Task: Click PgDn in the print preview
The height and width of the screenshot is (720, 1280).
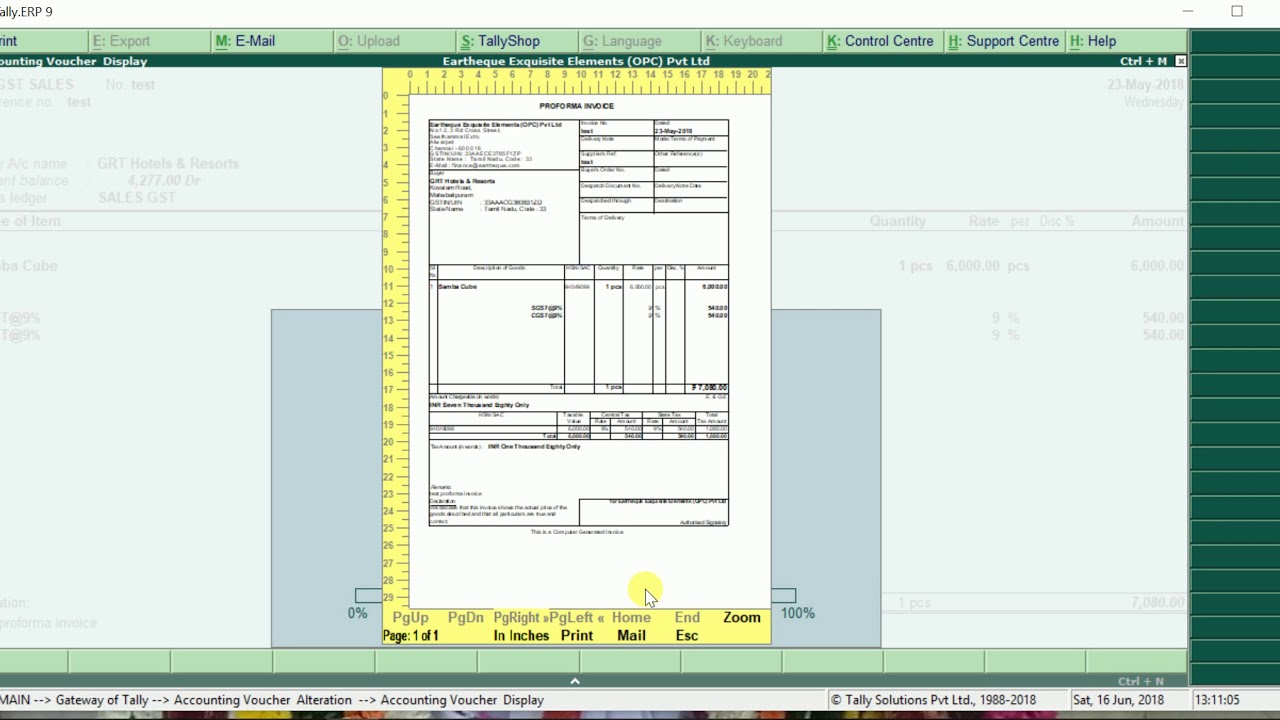Action: (x=465, y=617)
